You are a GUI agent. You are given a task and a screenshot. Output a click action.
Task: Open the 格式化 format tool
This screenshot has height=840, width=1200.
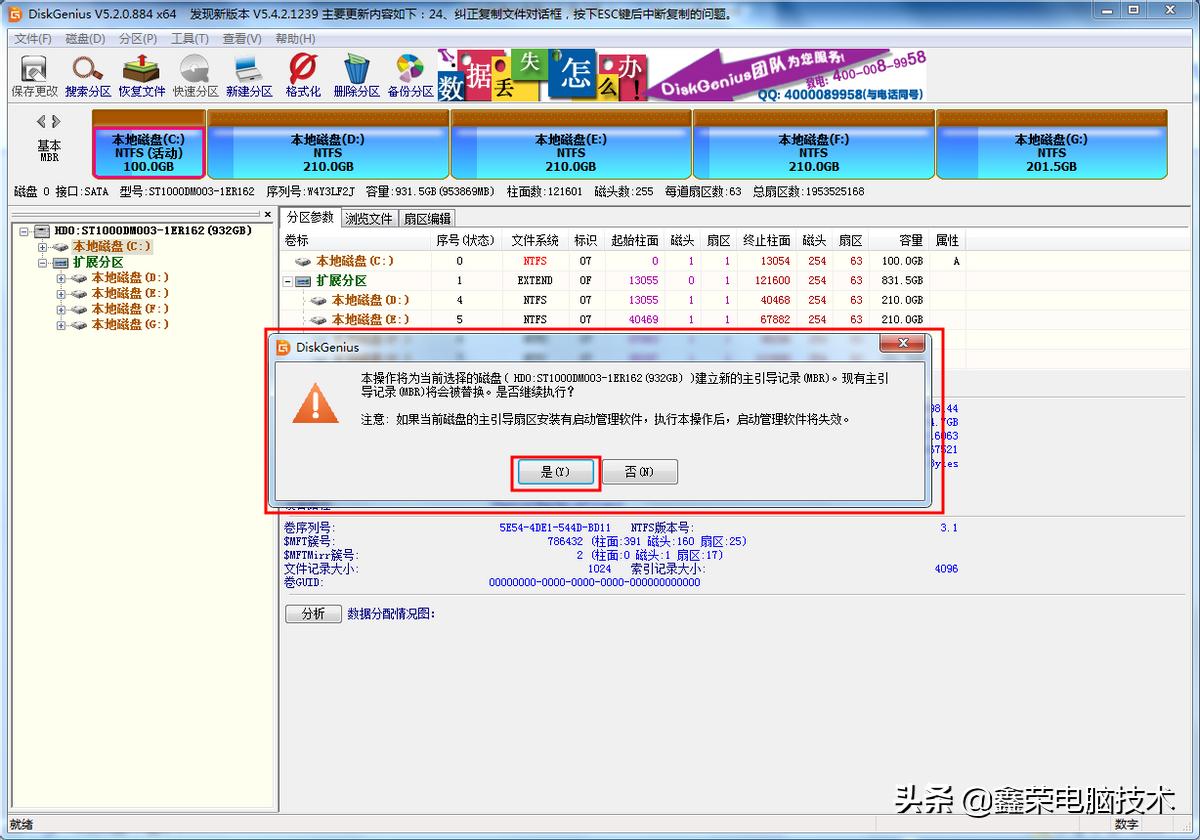302,74
